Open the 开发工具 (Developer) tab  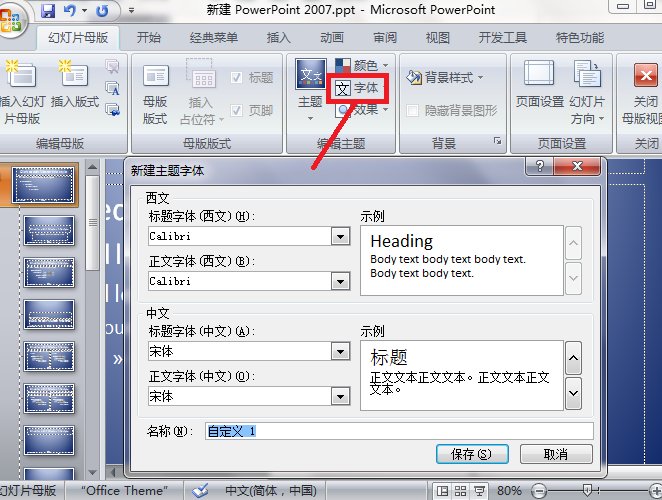pyautogui.click(x=502, y=38)
